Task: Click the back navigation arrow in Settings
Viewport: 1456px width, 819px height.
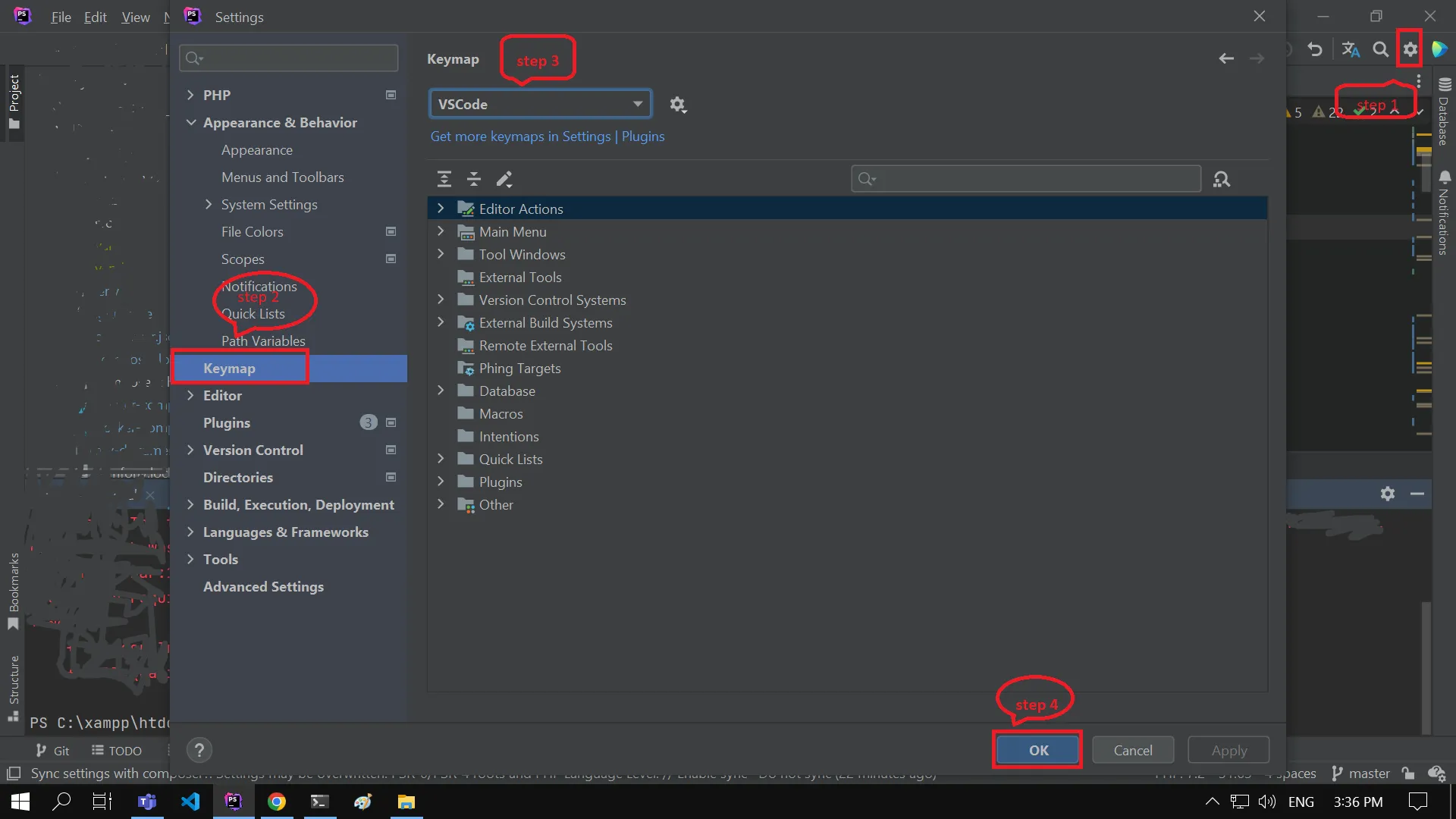Action: point(1226,58)
